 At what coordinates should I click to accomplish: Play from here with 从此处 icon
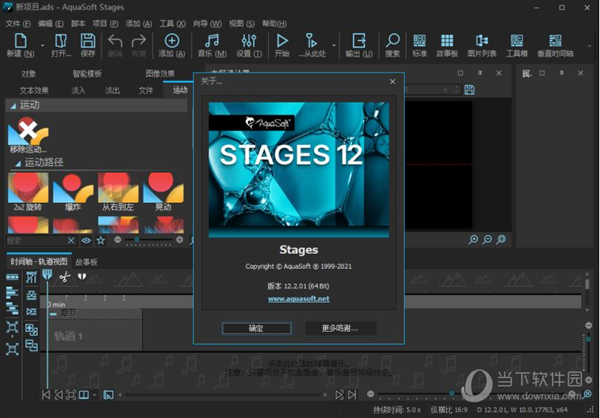(311, 41)
